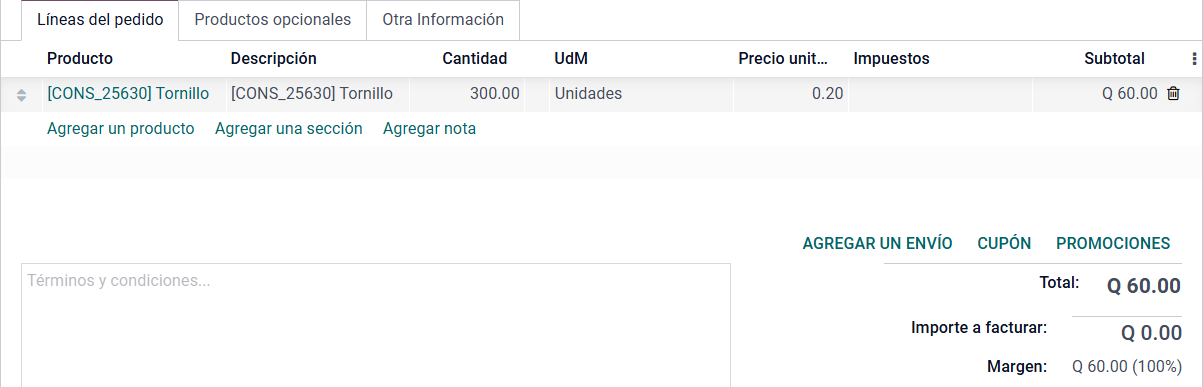Sort by the Subtotal column header
Image resolution: width=1203 pixels, height=387 pixels.
click(x=1114, y=59)
